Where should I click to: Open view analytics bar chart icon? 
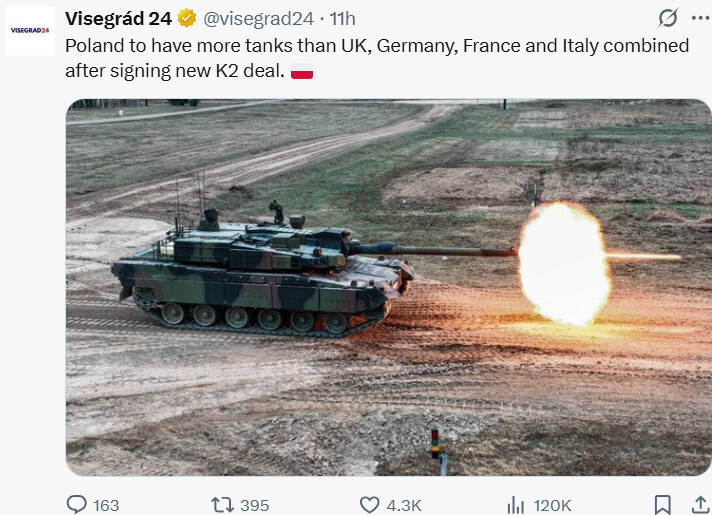tap(515, 505)
